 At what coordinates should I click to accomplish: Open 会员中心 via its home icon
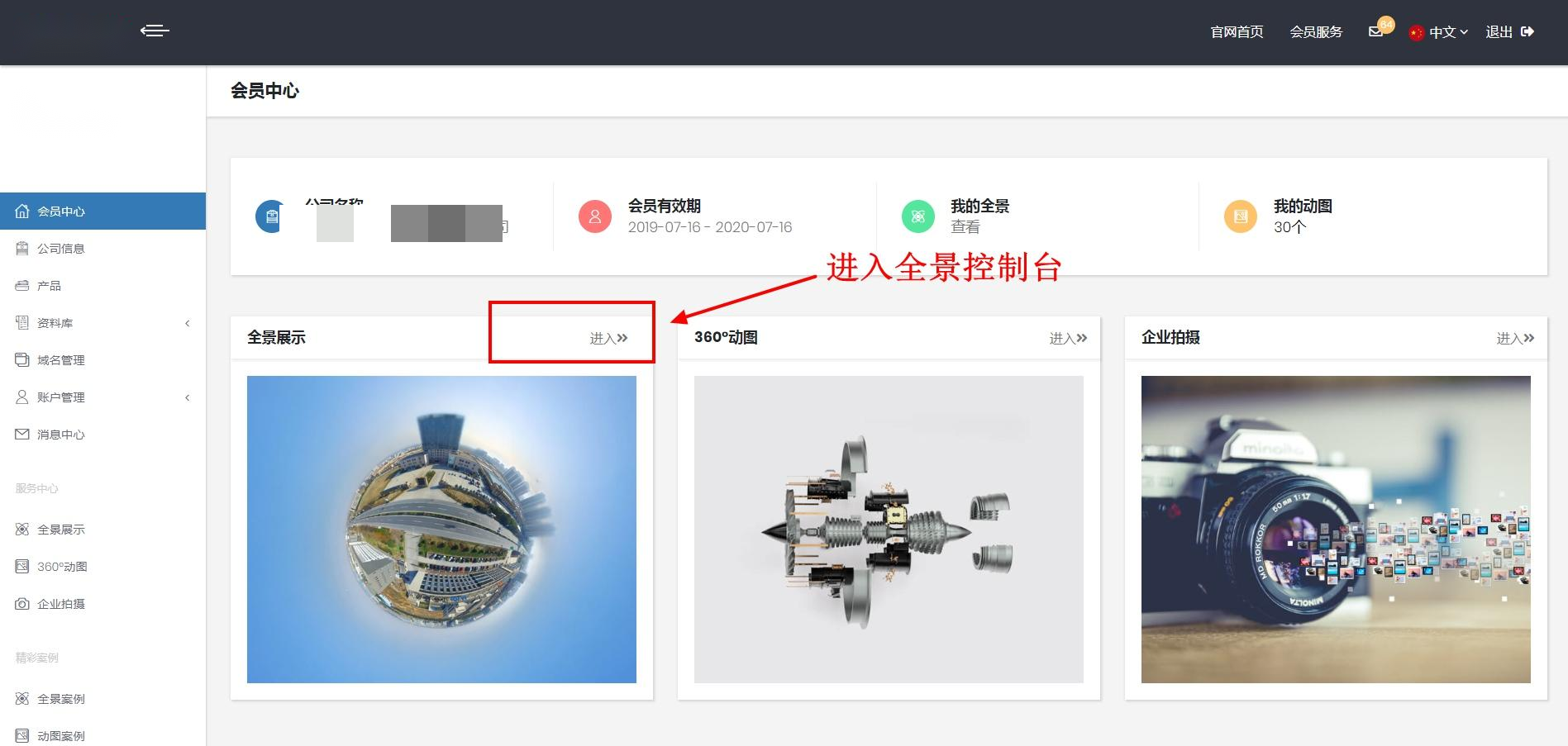22,211
